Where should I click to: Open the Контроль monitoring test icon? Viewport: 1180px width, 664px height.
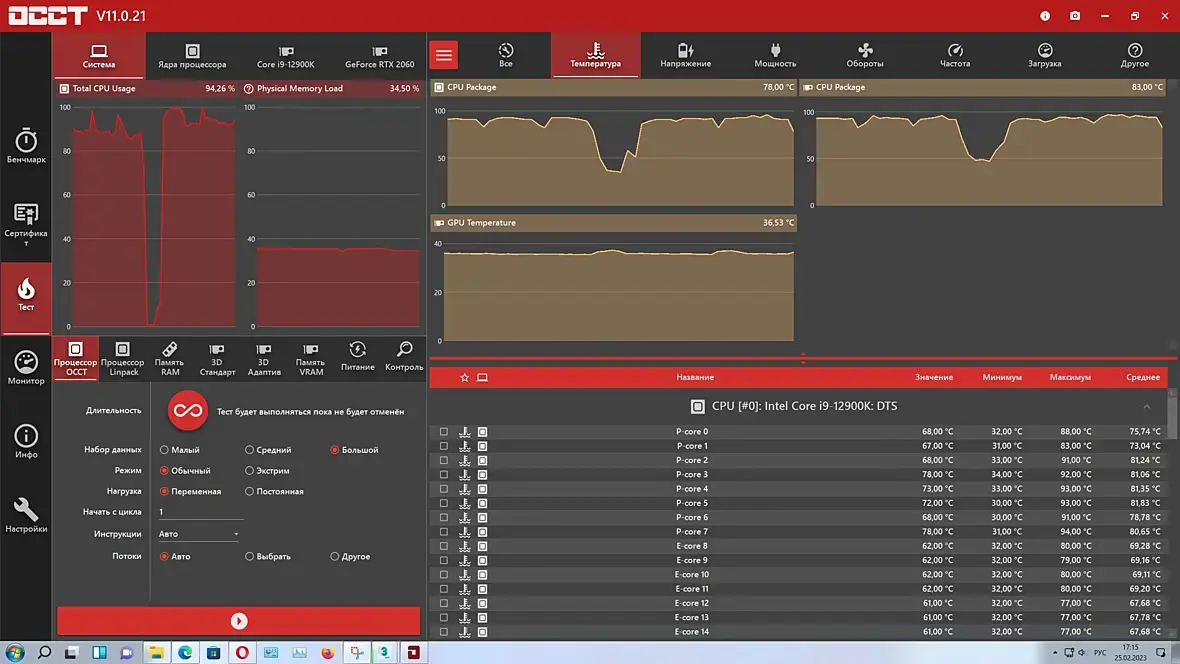[404, 355]
